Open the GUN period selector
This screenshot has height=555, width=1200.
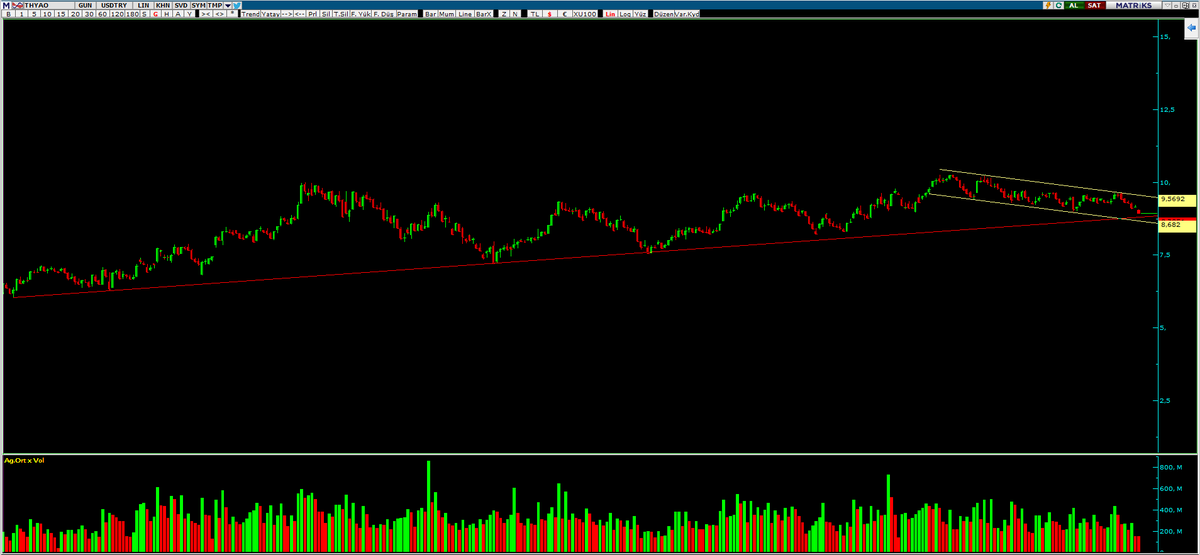tap(85, 5)
